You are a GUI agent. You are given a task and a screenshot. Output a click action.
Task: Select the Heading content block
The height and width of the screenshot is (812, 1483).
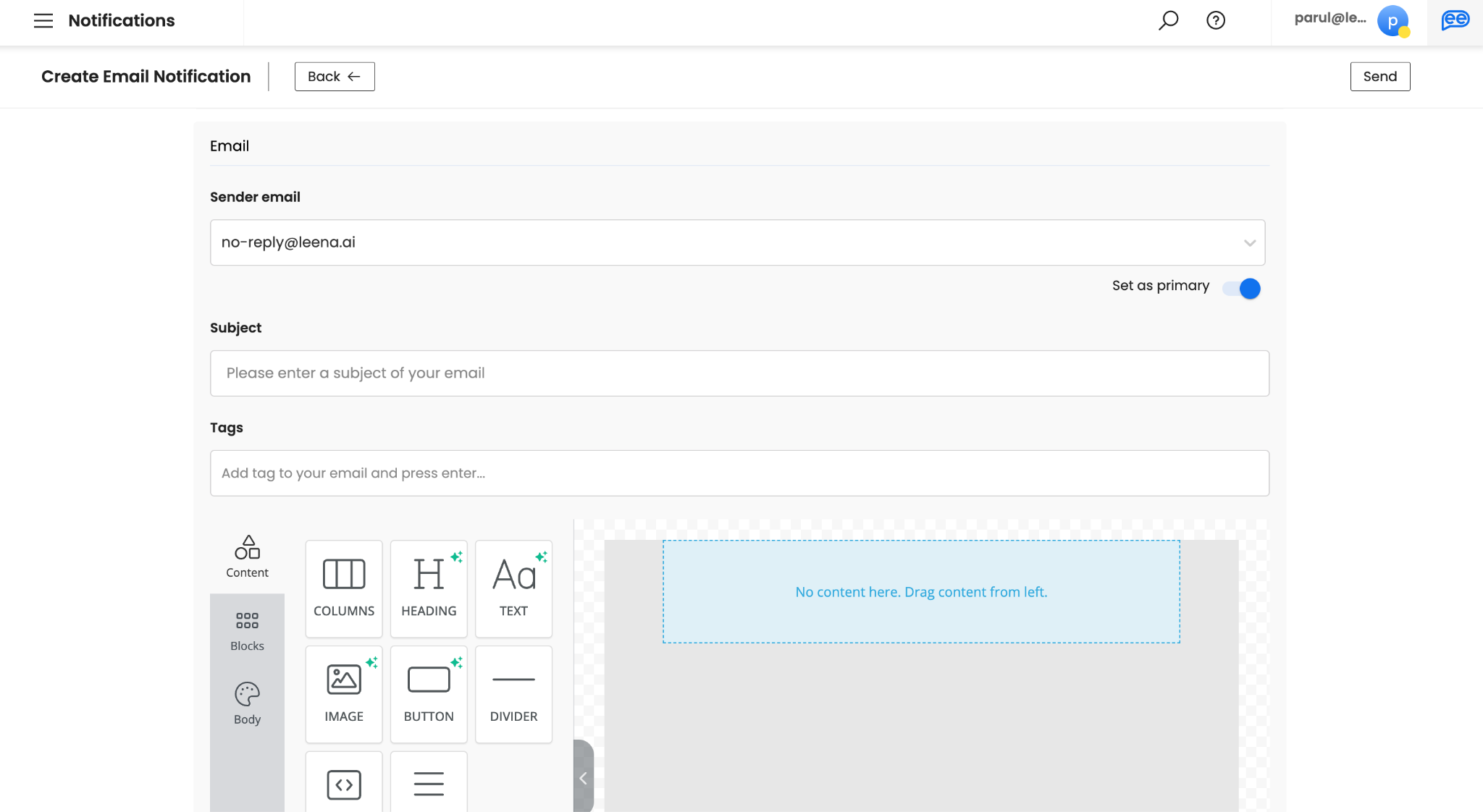[x=429, y=588]
